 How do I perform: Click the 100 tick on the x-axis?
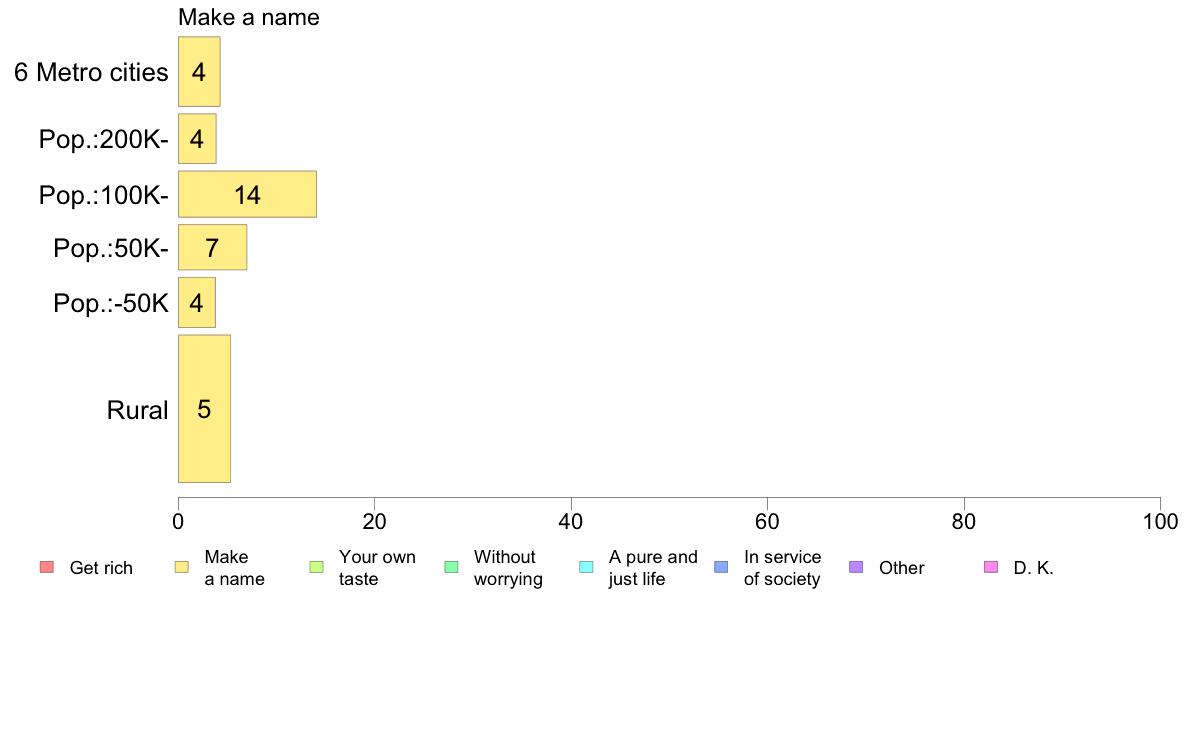[1160, 522]
